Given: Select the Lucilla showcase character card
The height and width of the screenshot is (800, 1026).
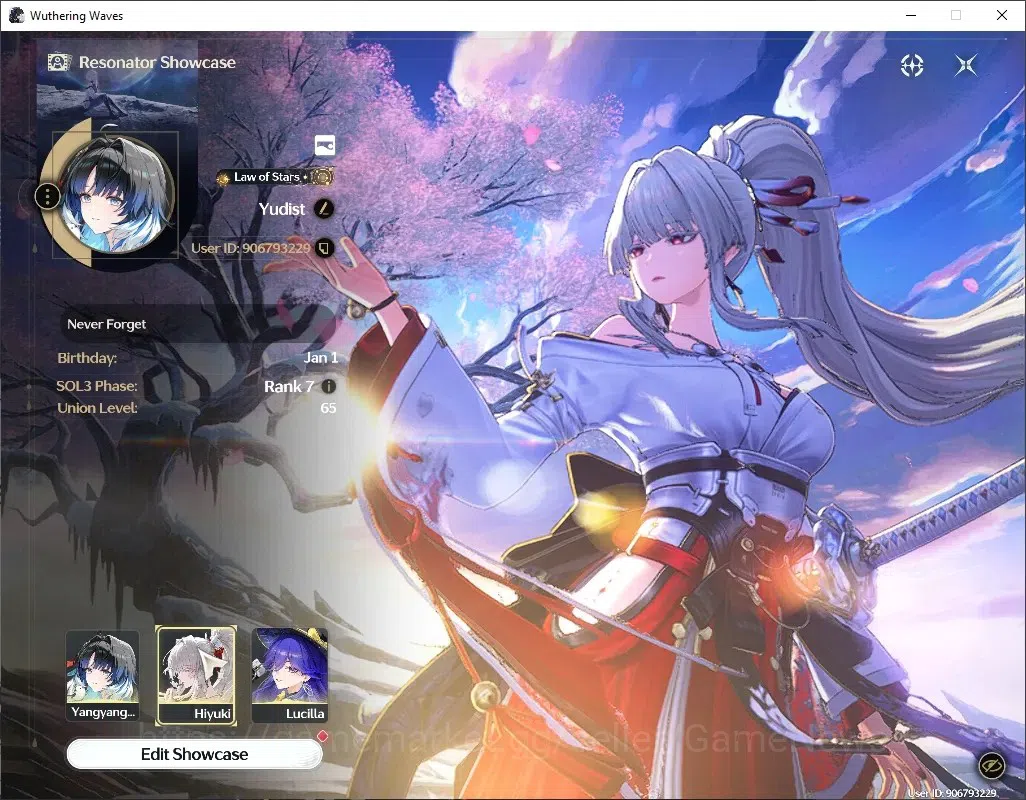Looking at the screenshot, I should tap(289, 675).
